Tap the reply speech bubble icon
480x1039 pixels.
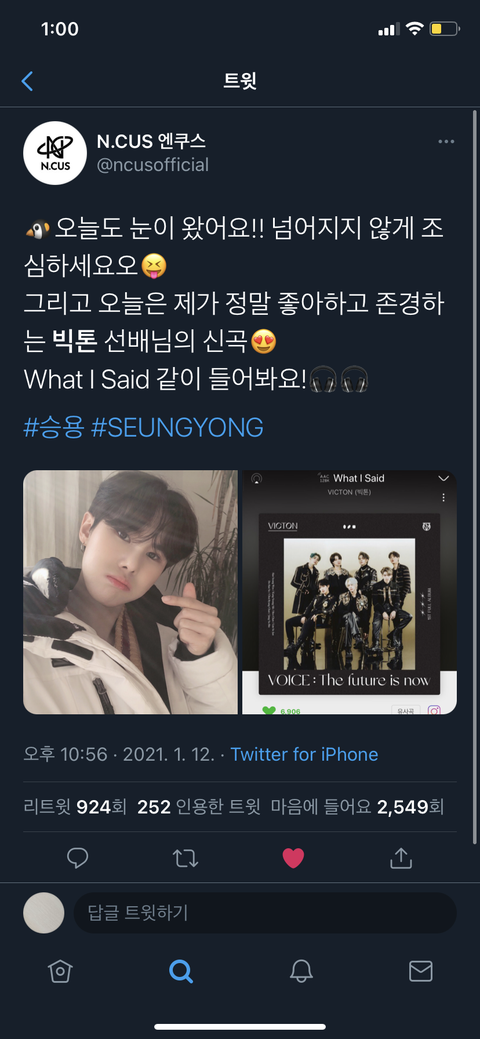pos(78,858)
